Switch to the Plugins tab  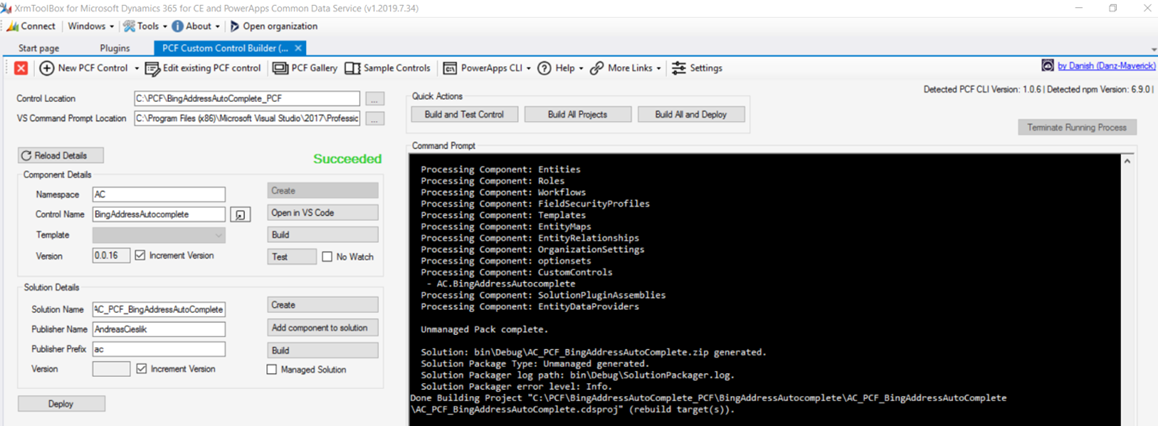pyautogui.click(x=114, y=48)
